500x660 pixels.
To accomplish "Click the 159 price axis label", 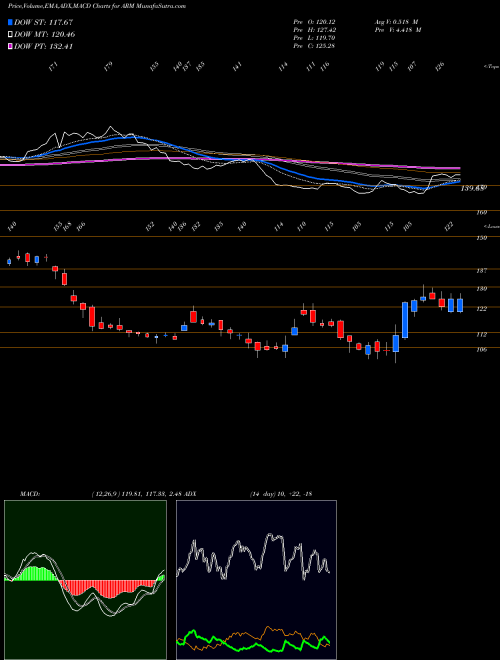I will [x=482, y=238].
